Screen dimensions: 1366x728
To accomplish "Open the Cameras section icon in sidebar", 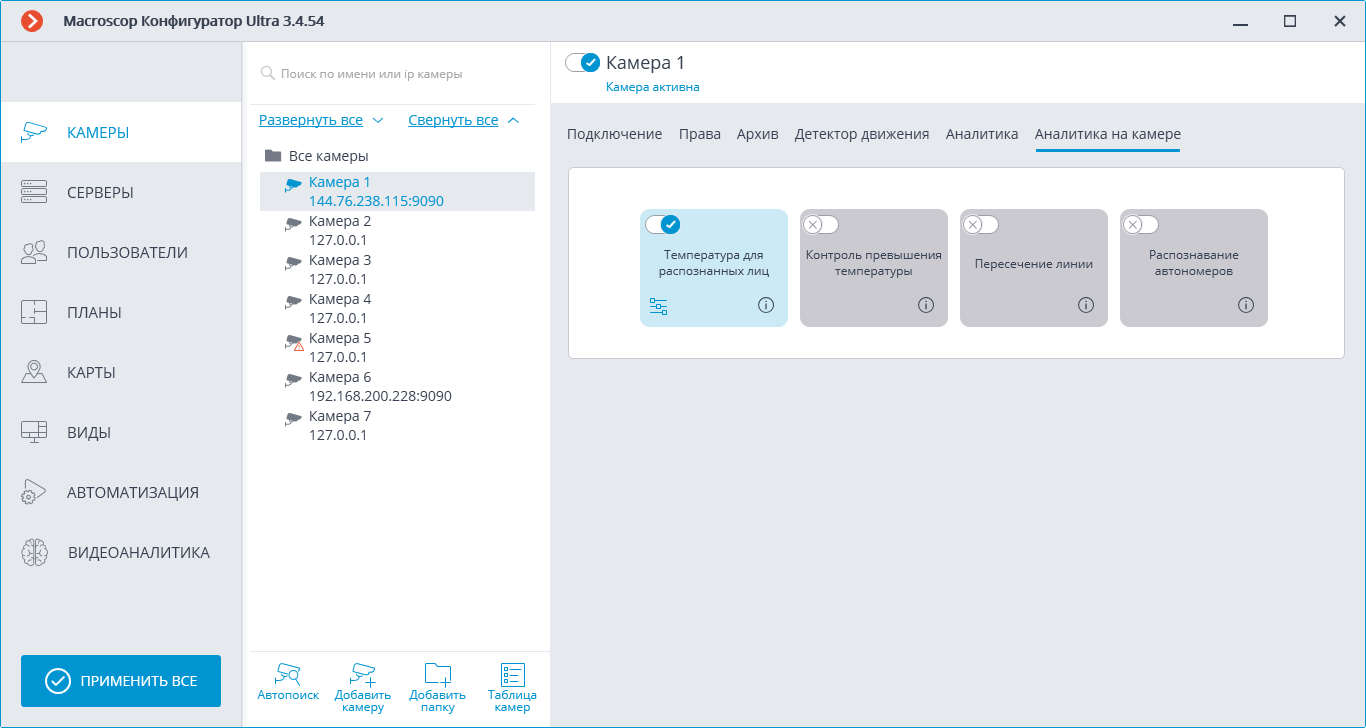I will tap(34, 132).
